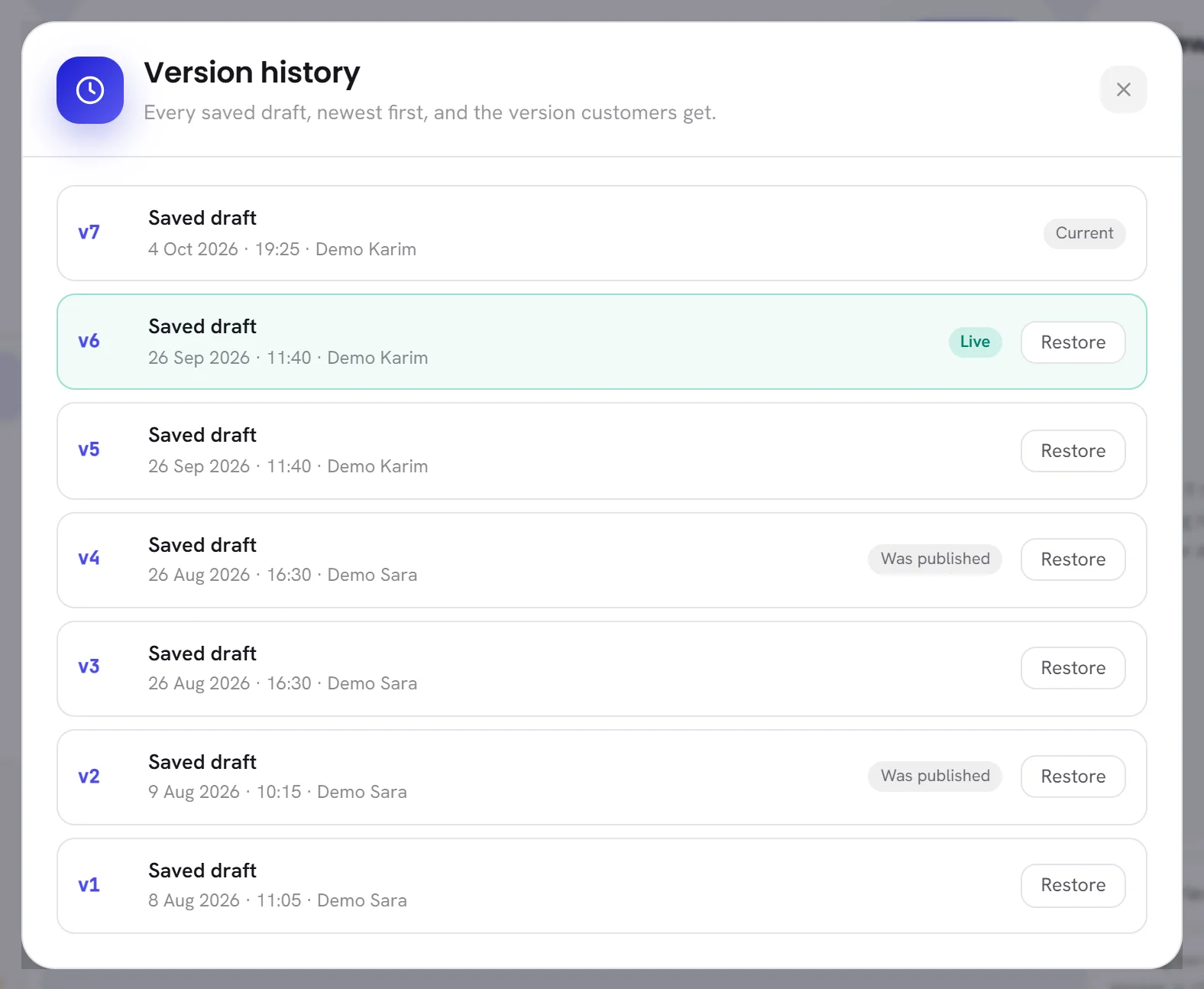Click the v5 row date '26 Sep 2026 · 11:40'
The height and width of the screenshot is (989, 1204).
tap(230, 466)
